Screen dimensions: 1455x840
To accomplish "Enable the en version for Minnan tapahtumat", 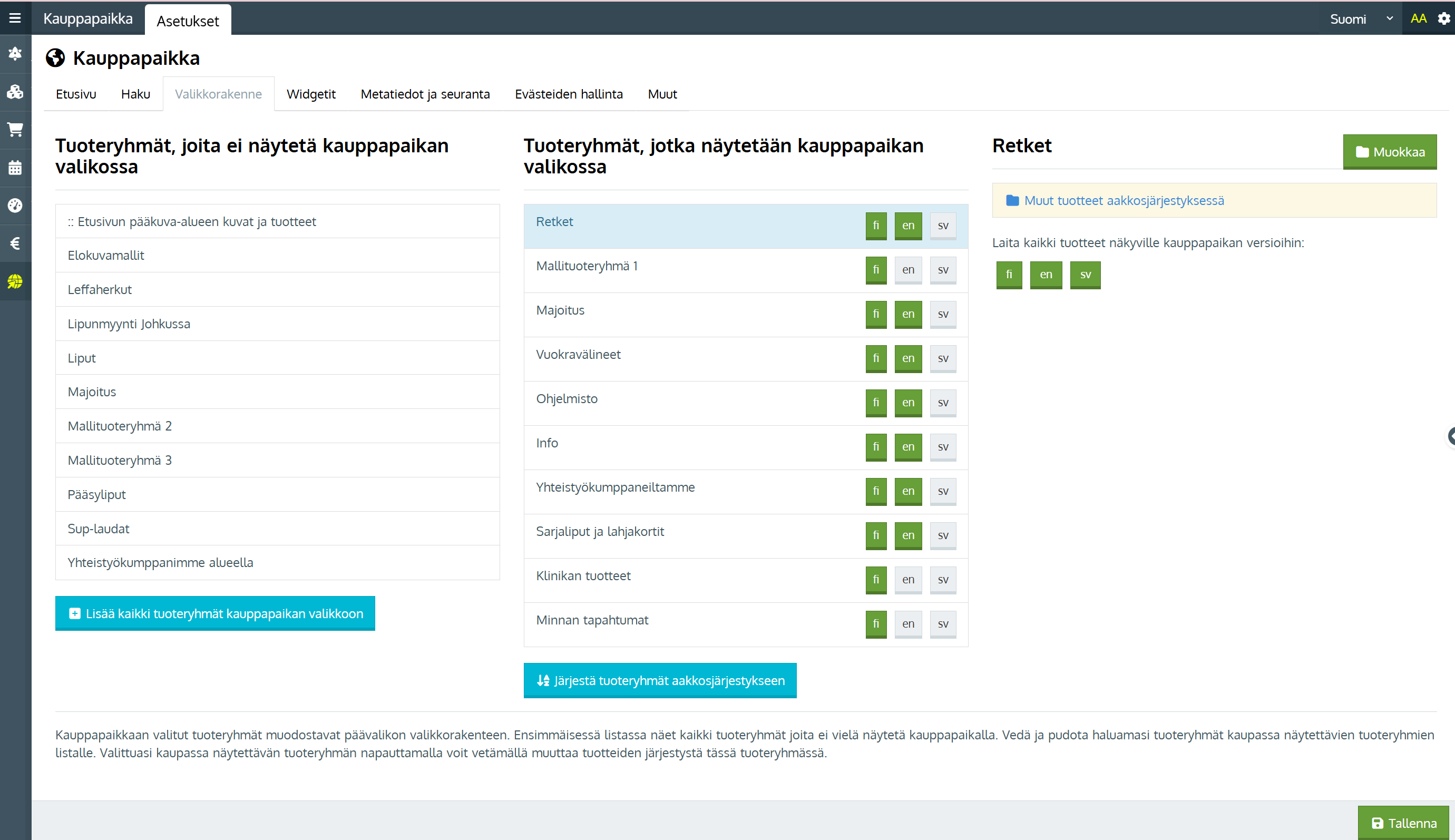I will pyautogui.click(x=908, y=623).
